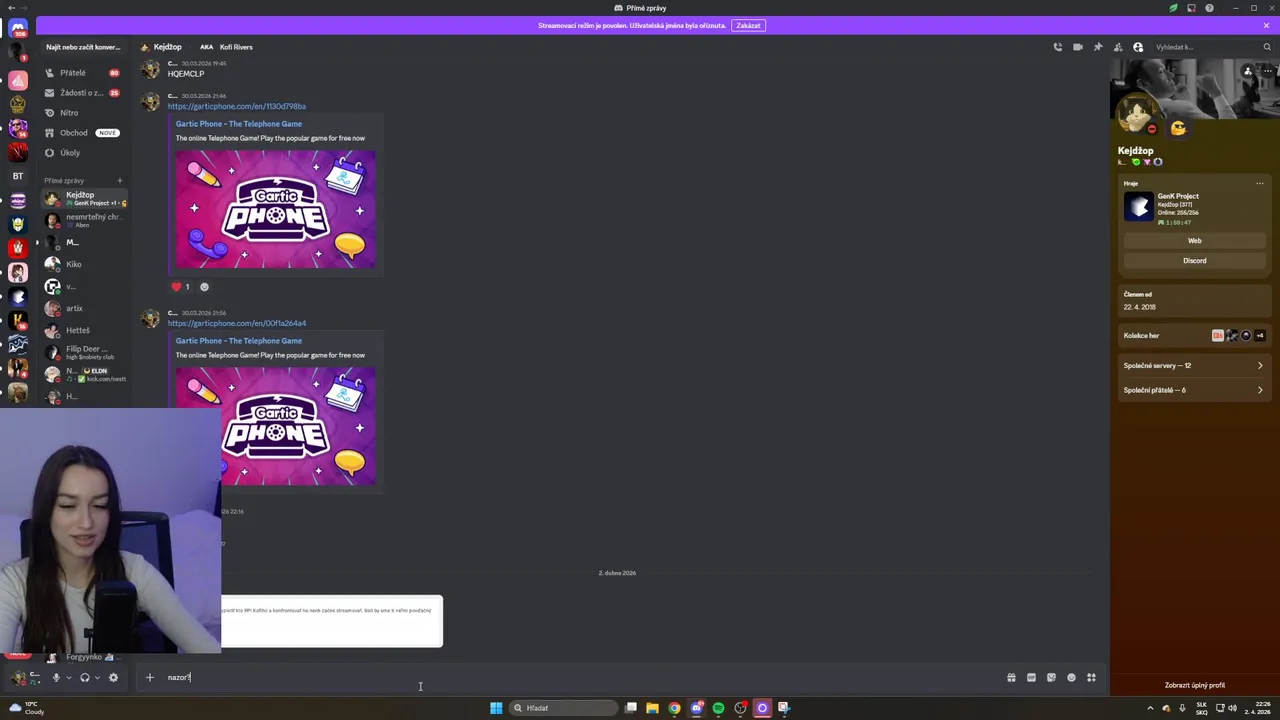
Task: Open attachment plus button in message box
Action: (149, 677)
